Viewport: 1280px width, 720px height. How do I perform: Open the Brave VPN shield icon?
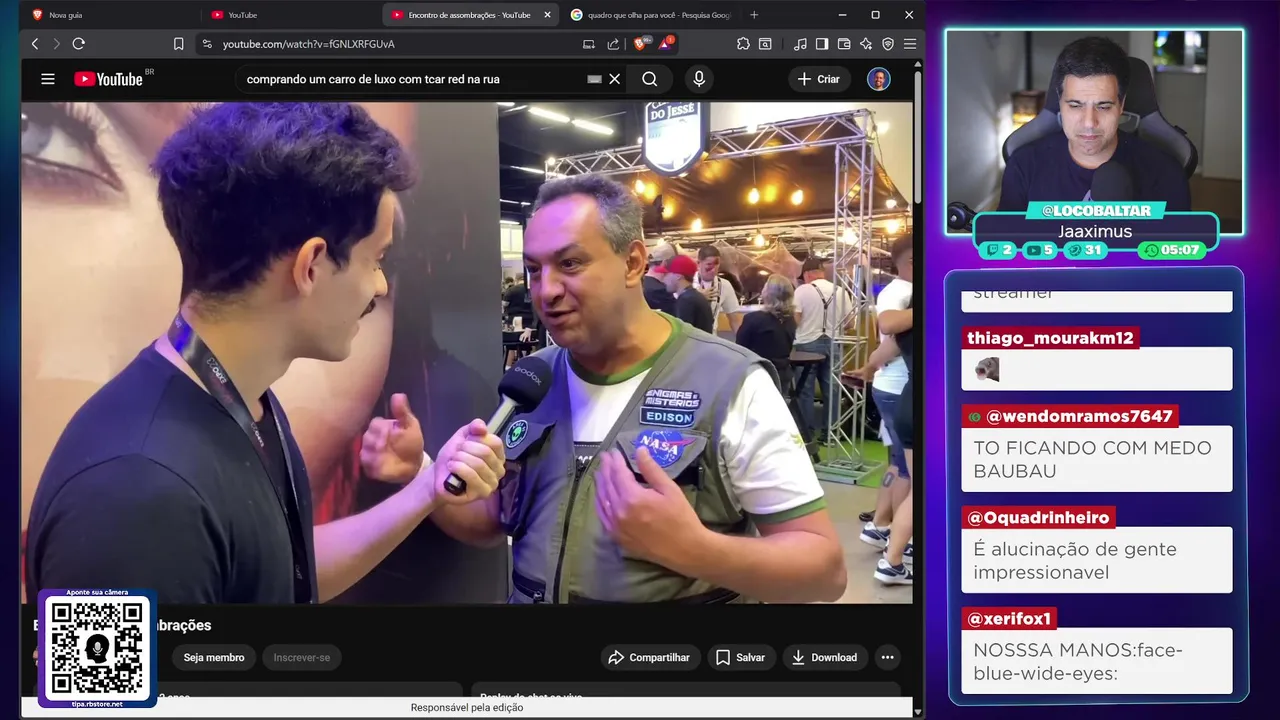(888, 44)
